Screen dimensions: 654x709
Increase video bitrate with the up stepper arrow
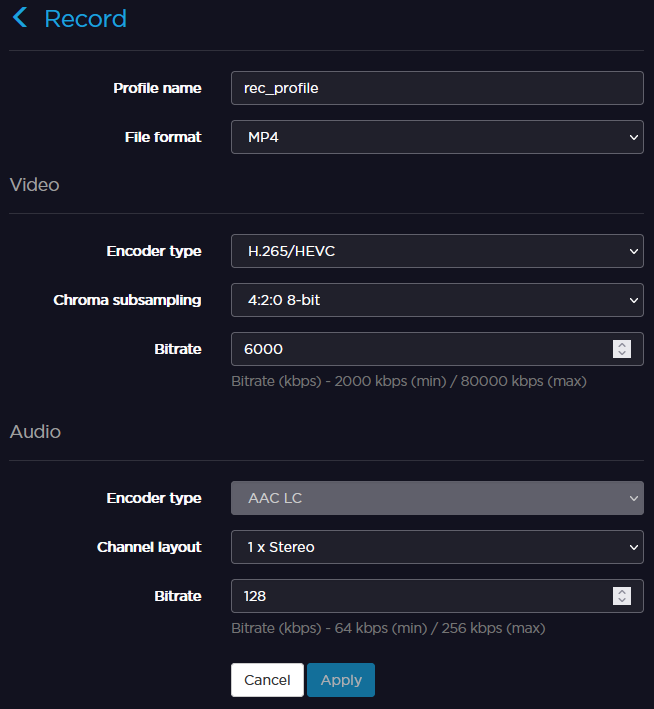click(622, 345)
